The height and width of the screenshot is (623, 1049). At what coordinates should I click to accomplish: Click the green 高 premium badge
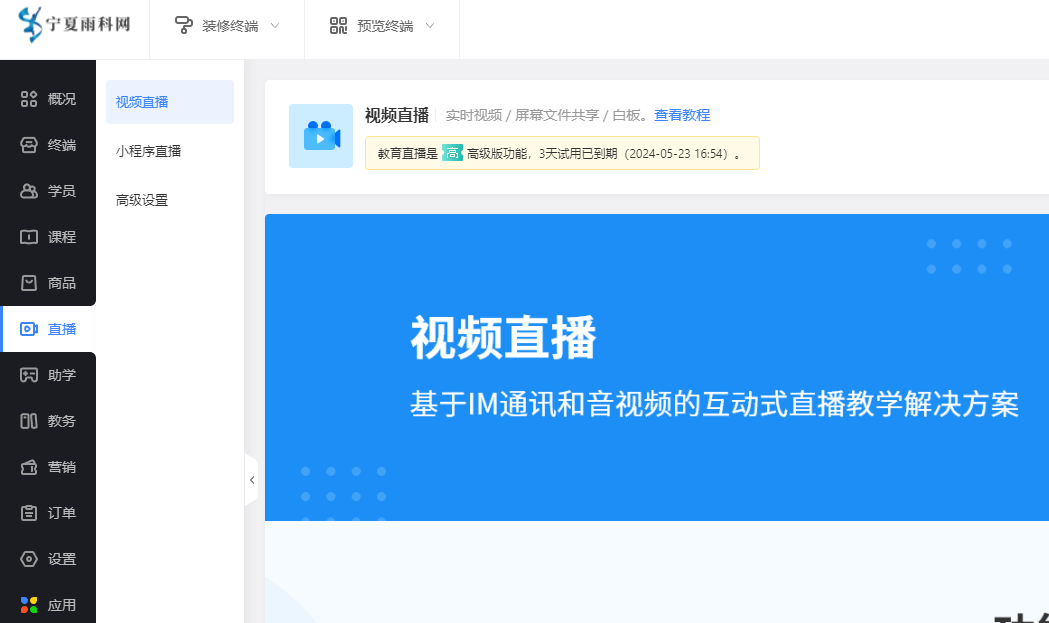point(452,153)
